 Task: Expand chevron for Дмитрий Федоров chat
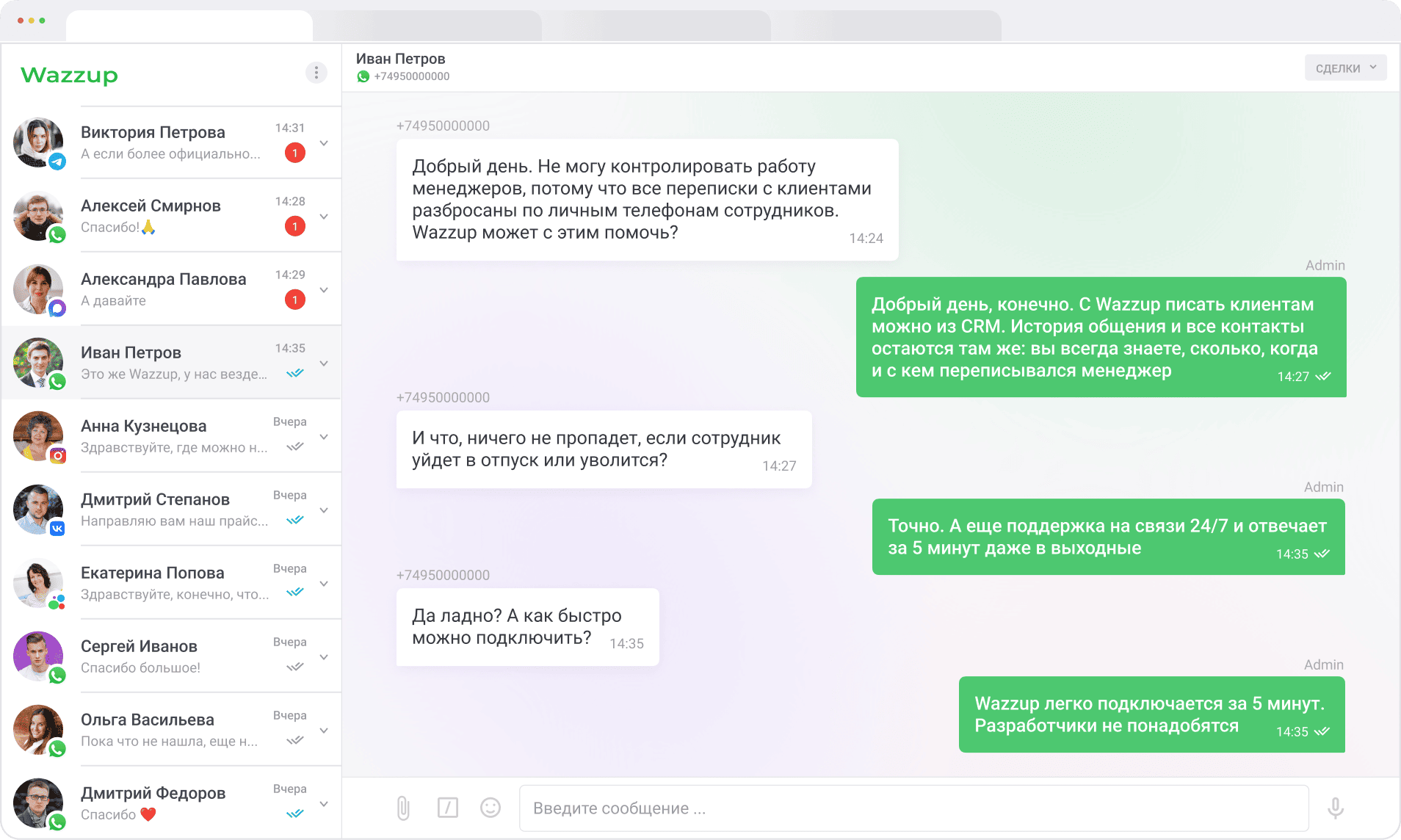click(324, 804)
